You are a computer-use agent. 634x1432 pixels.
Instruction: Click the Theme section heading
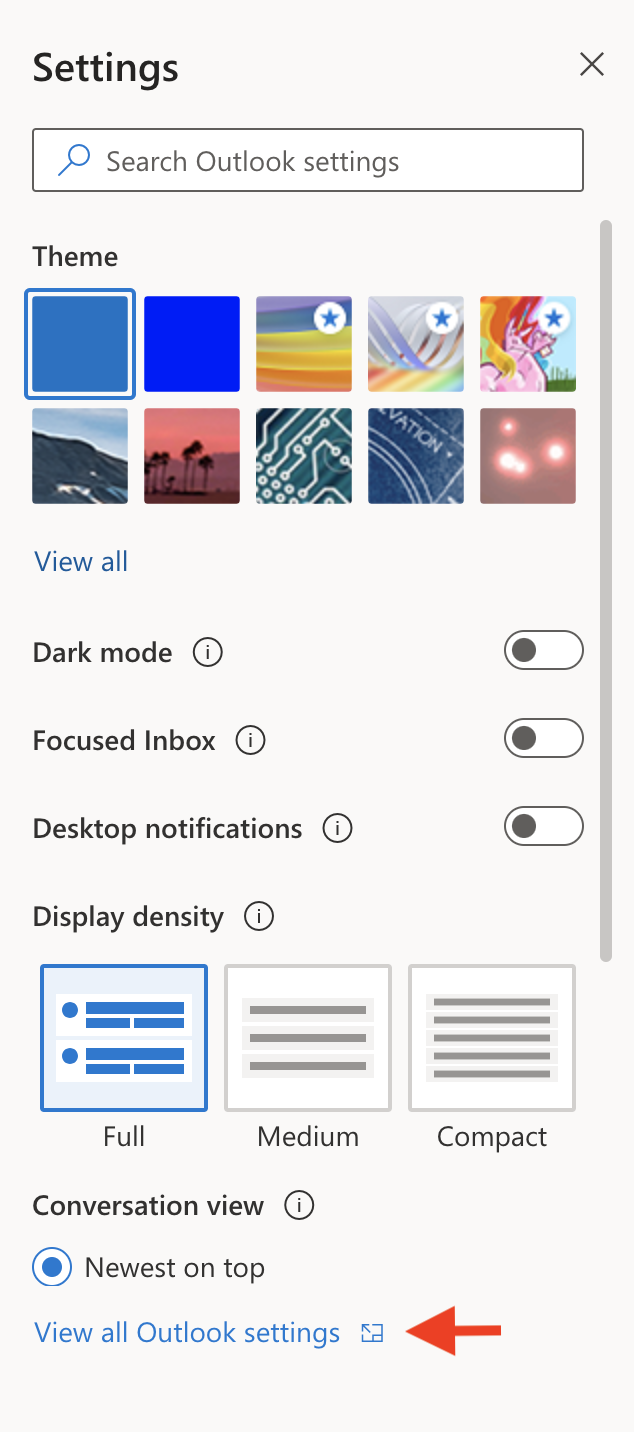(75, 257)
